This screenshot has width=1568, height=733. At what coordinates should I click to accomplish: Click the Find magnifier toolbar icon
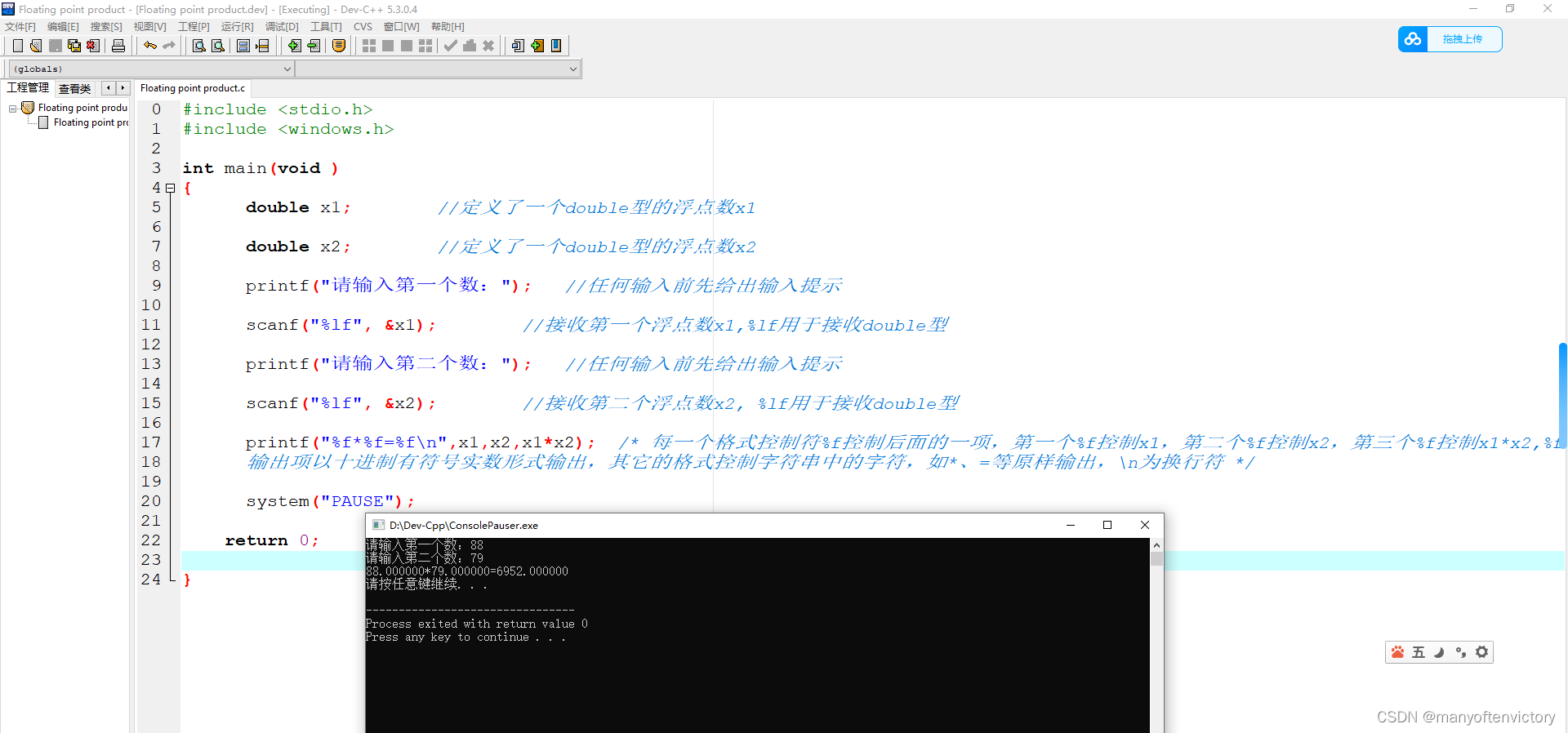pyautogui.click(x=198, y=46)
